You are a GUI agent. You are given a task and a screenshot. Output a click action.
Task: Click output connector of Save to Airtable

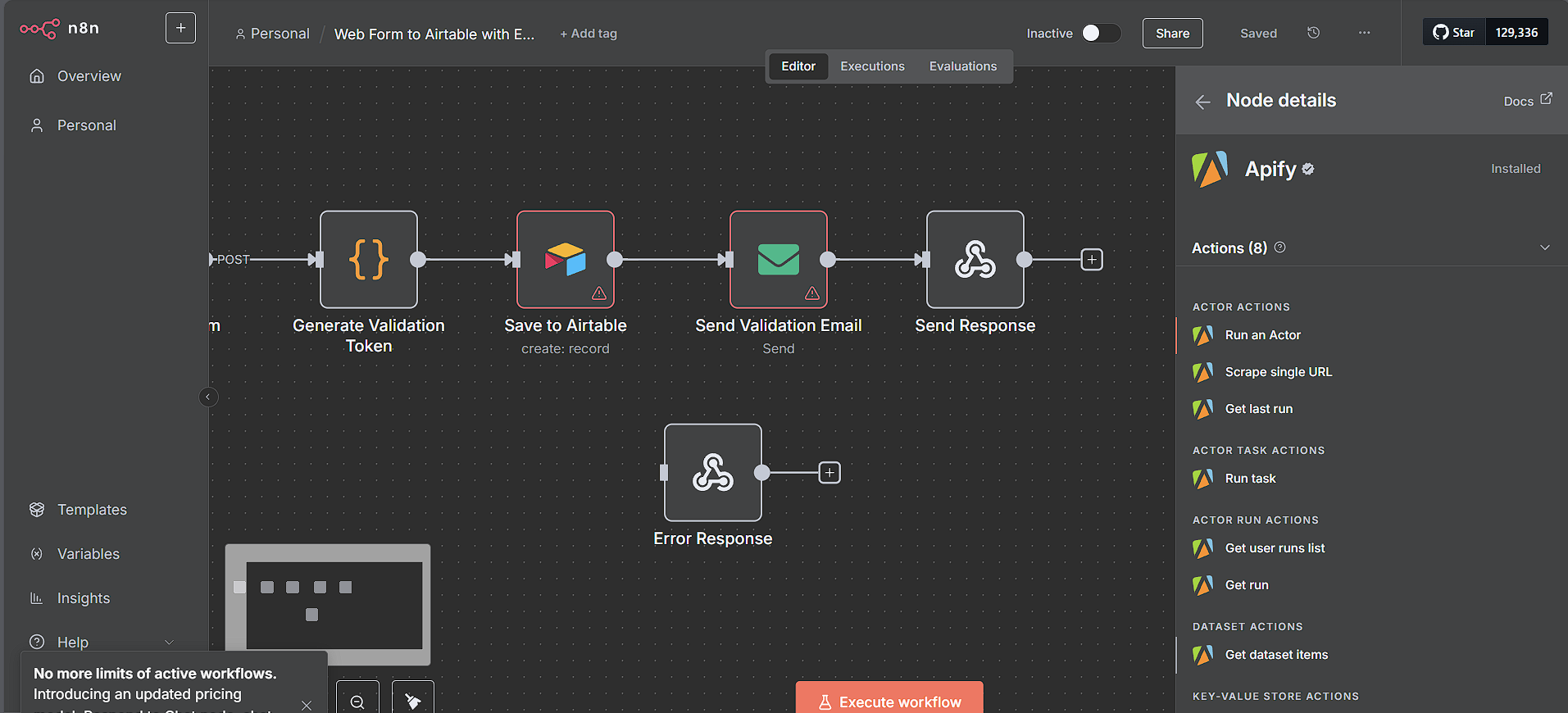[615, 260]
